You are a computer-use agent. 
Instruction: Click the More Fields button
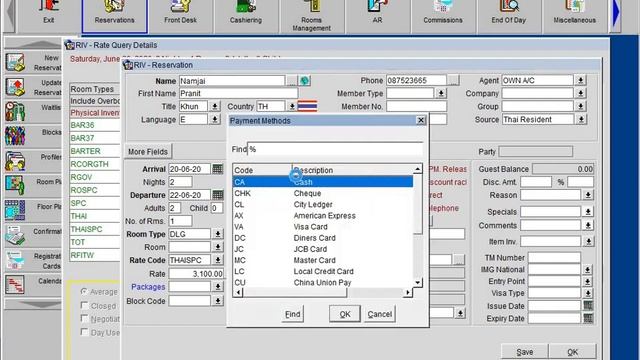coord(148,151)
